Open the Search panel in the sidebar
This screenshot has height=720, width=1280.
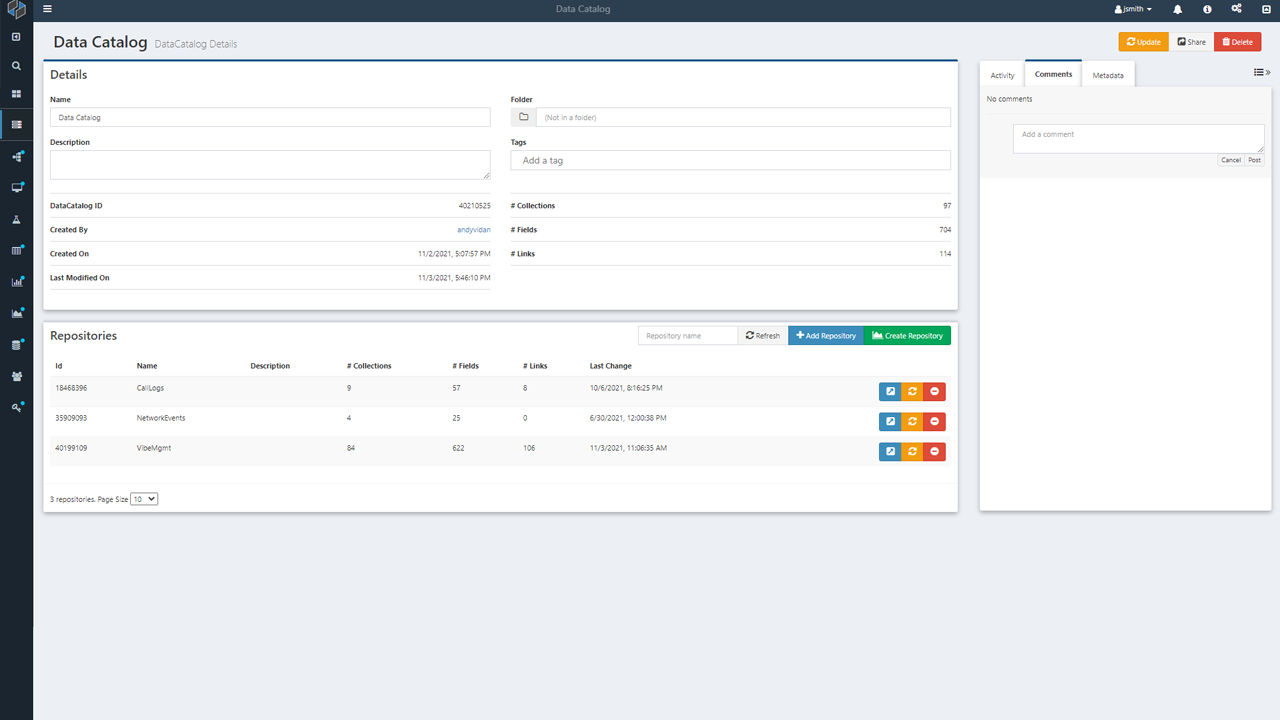[15, 64]
